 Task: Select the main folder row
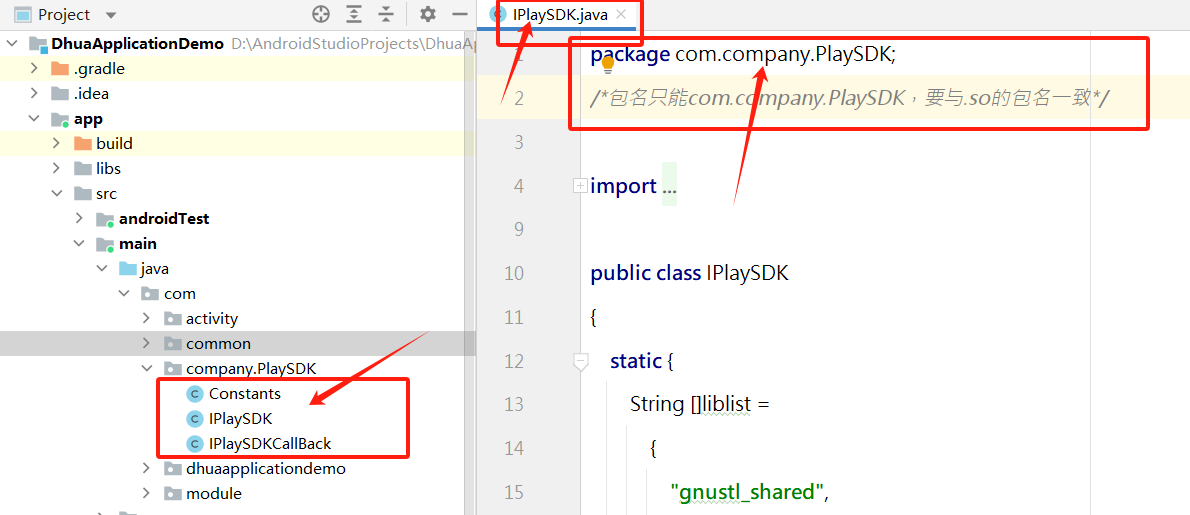click(x=238, y=243)
